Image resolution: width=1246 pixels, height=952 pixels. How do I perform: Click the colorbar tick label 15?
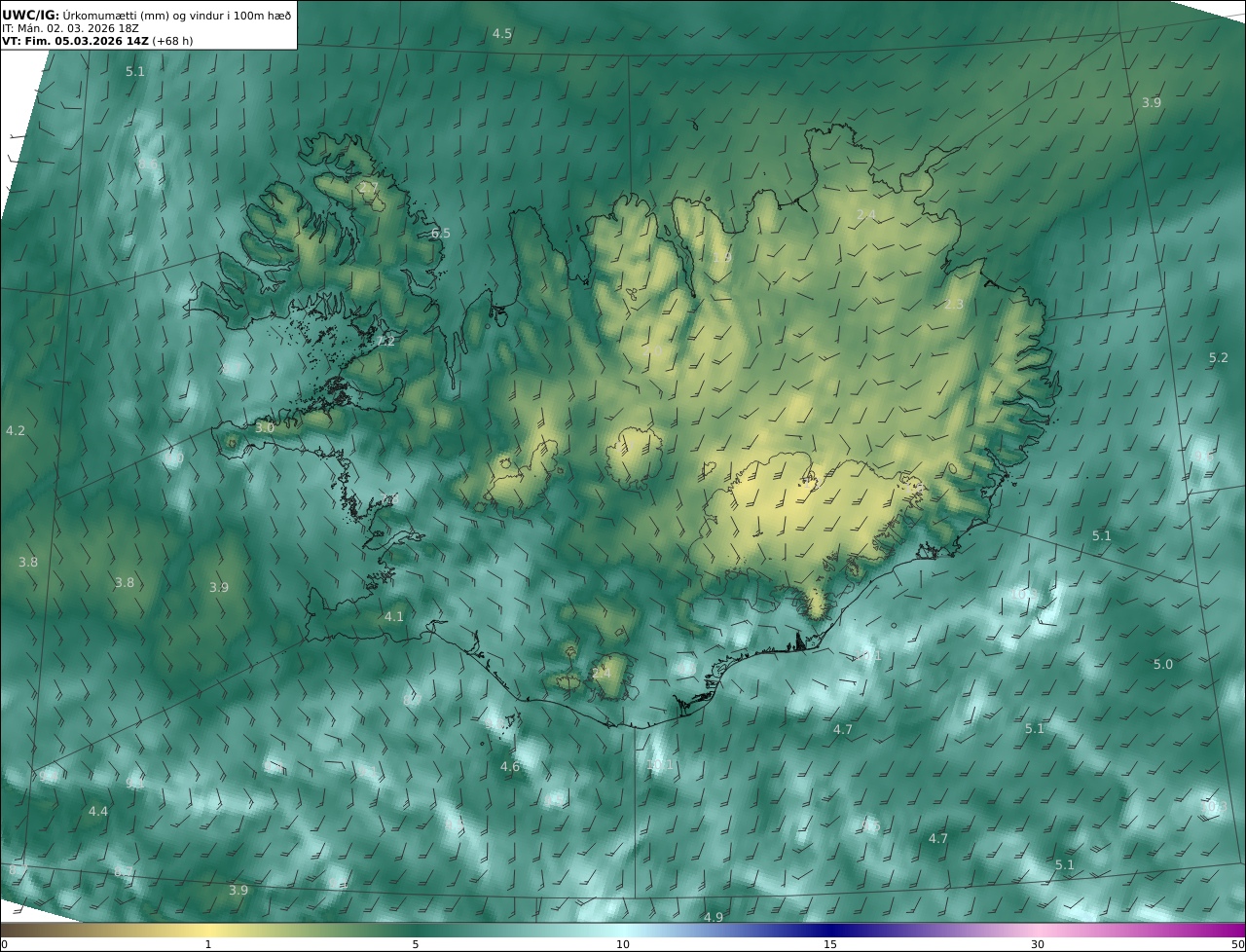click(830, 944)
